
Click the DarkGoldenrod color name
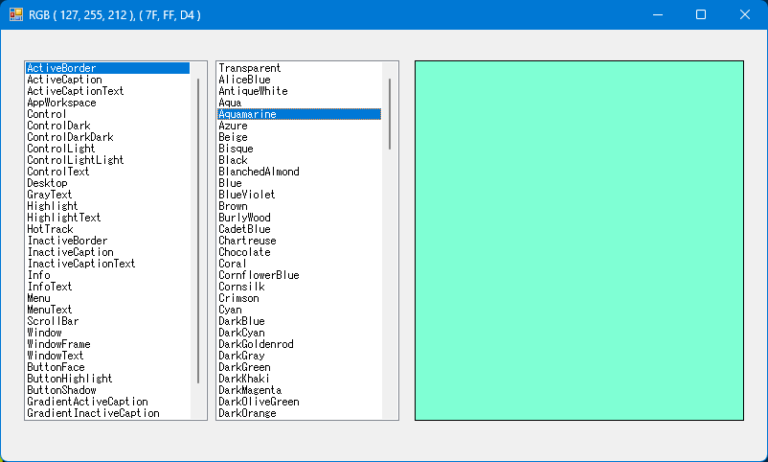click(x=256, y=344)
